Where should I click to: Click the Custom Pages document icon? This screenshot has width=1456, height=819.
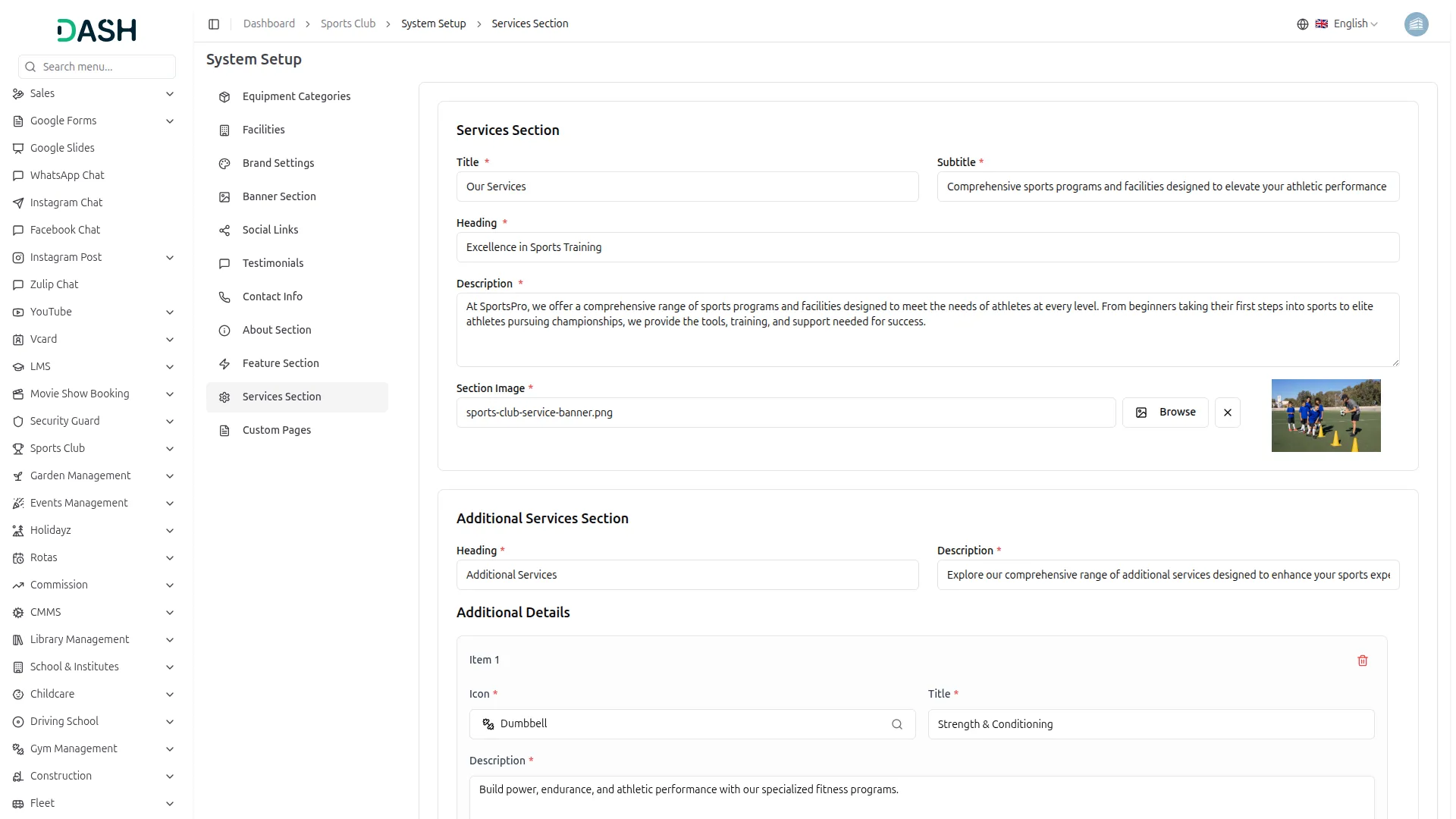tap(224, 431)
